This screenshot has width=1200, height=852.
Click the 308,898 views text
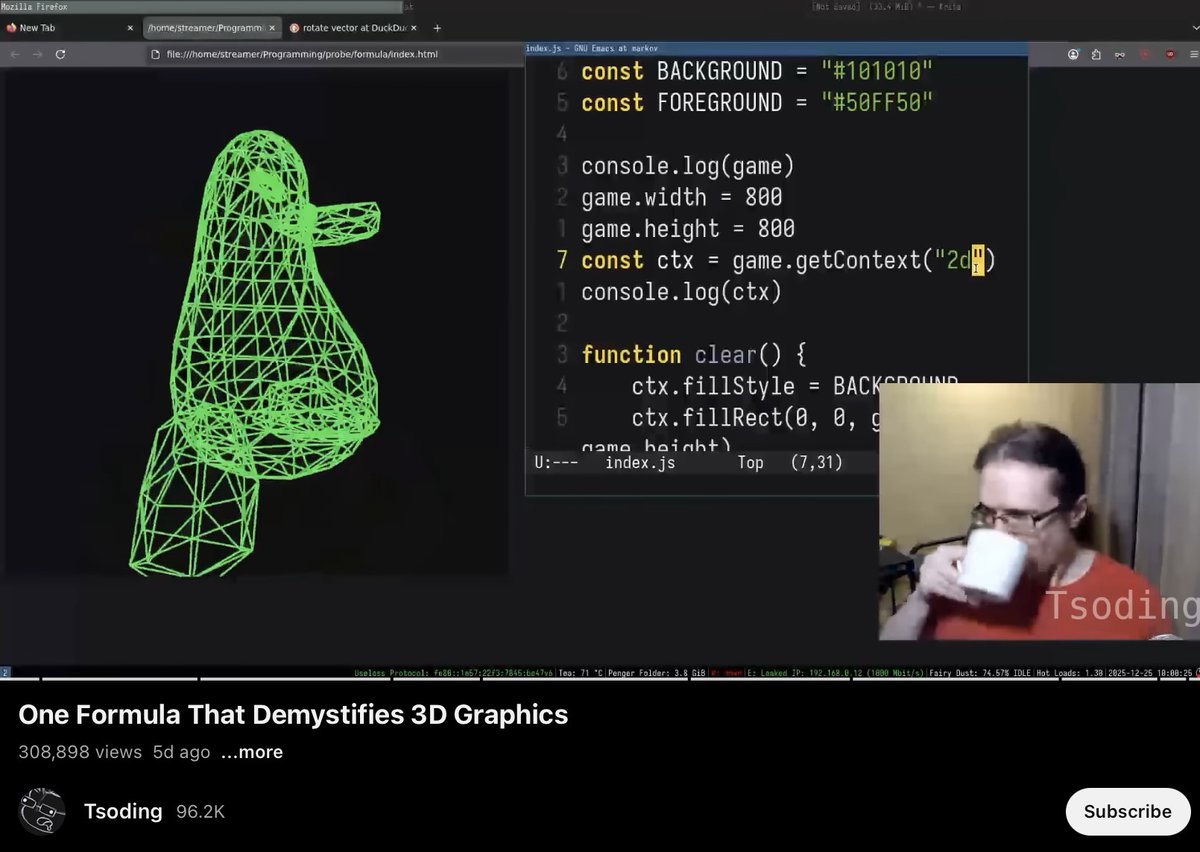click(x=80, y=752)
